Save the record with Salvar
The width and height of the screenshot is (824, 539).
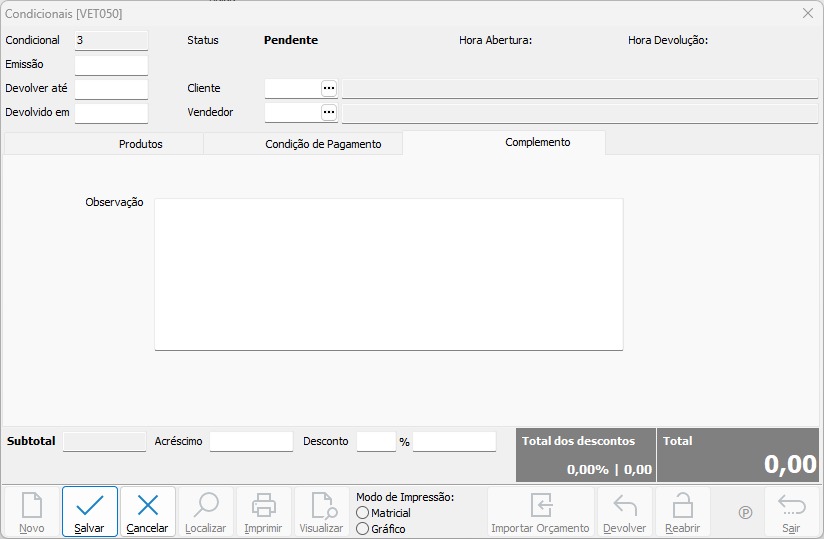pyautogui.click(x=90, y=511)
